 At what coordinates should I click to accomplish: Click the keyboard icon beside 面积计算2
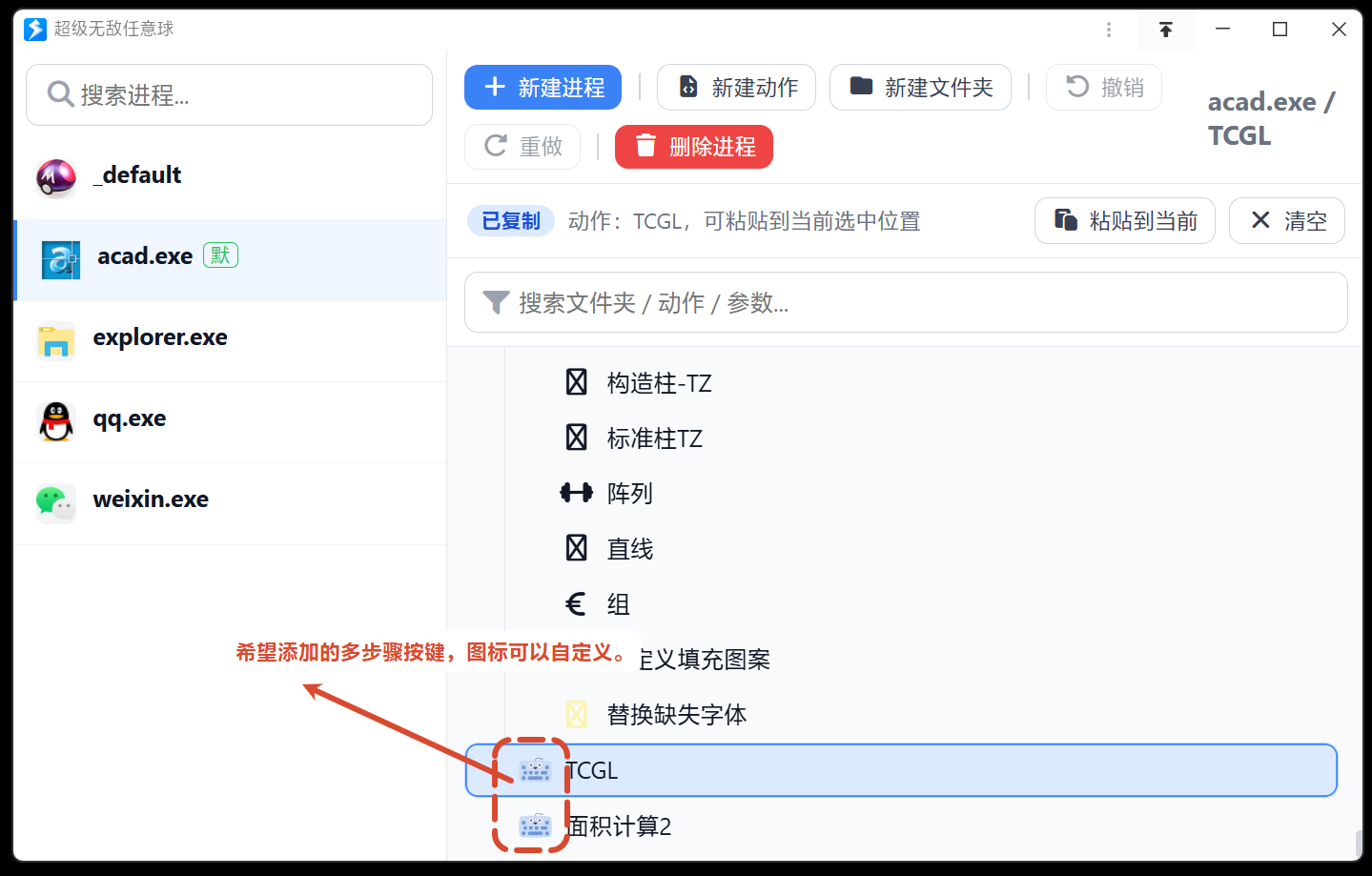[535, 825]
